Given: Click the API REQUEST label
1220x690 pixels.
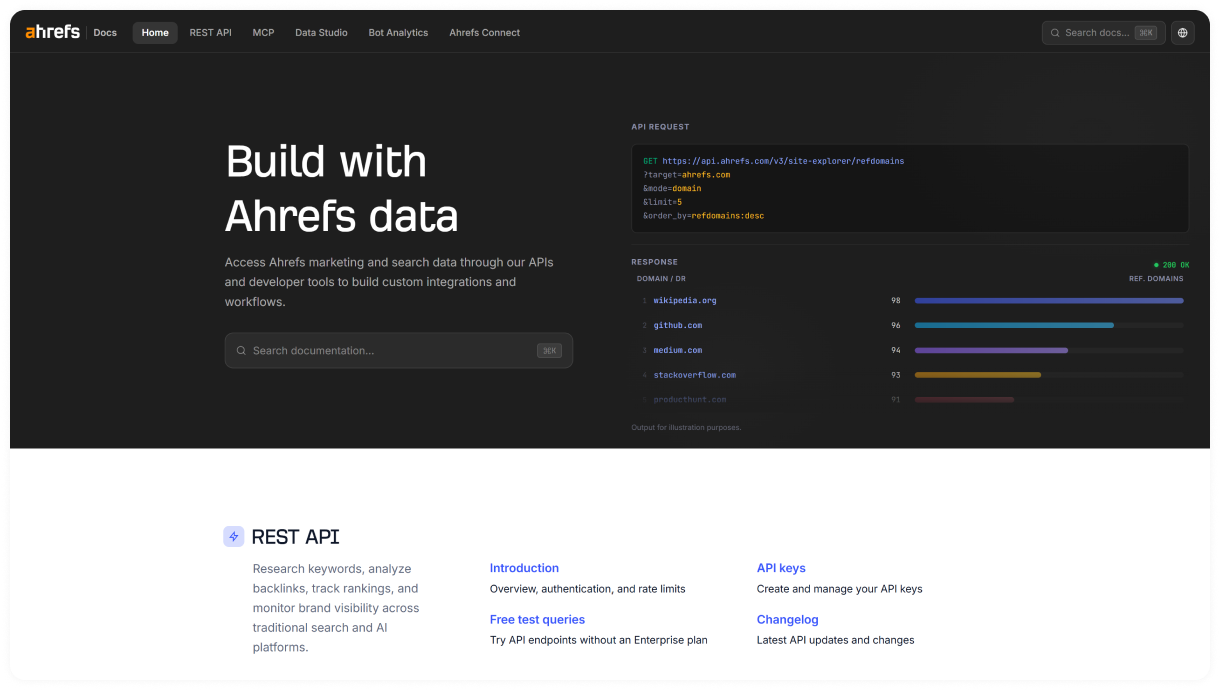Looking at the screenshot, I should click(661, 127).
